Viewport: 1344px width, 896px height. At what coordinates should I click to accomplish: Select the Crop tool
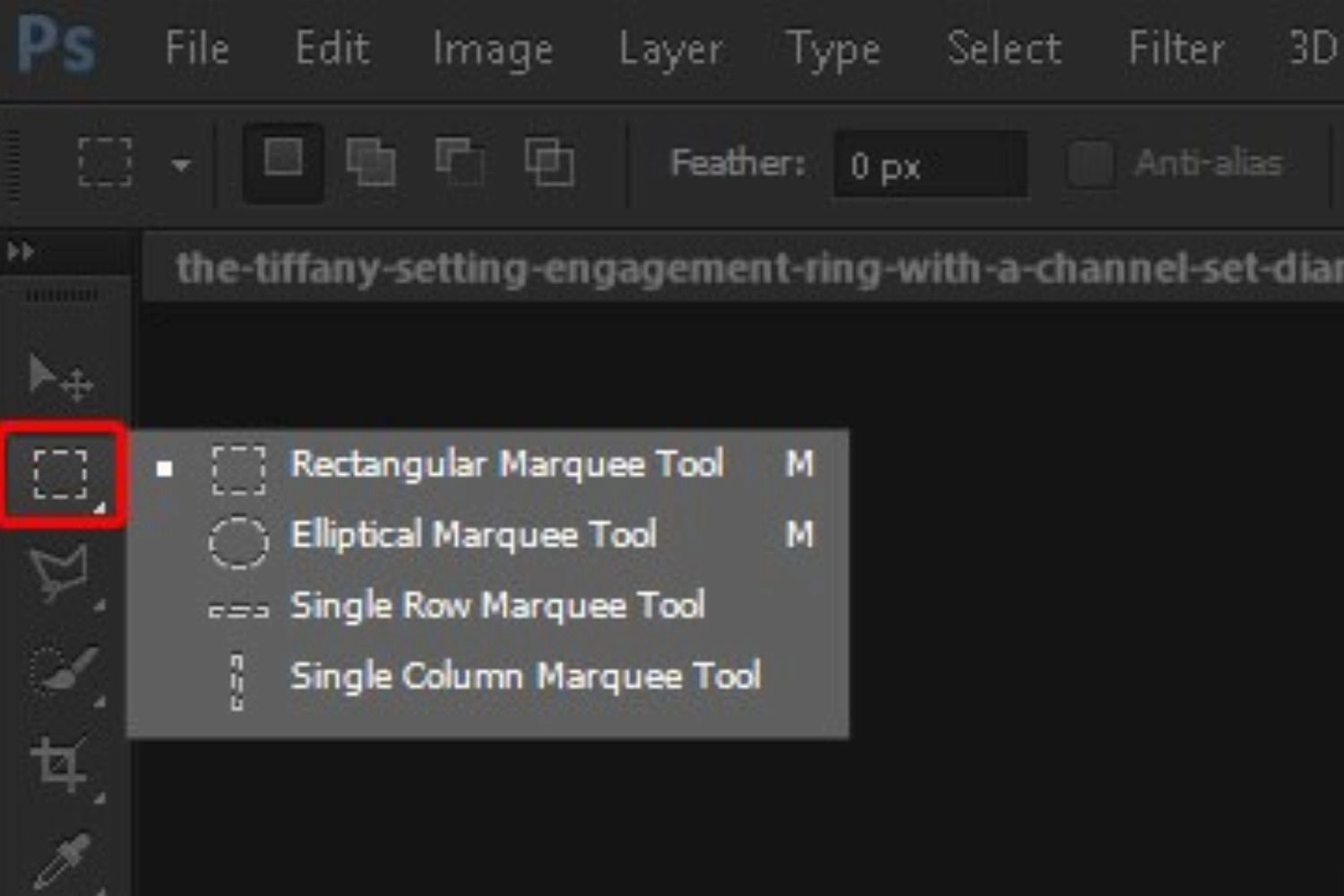point(59,764)
